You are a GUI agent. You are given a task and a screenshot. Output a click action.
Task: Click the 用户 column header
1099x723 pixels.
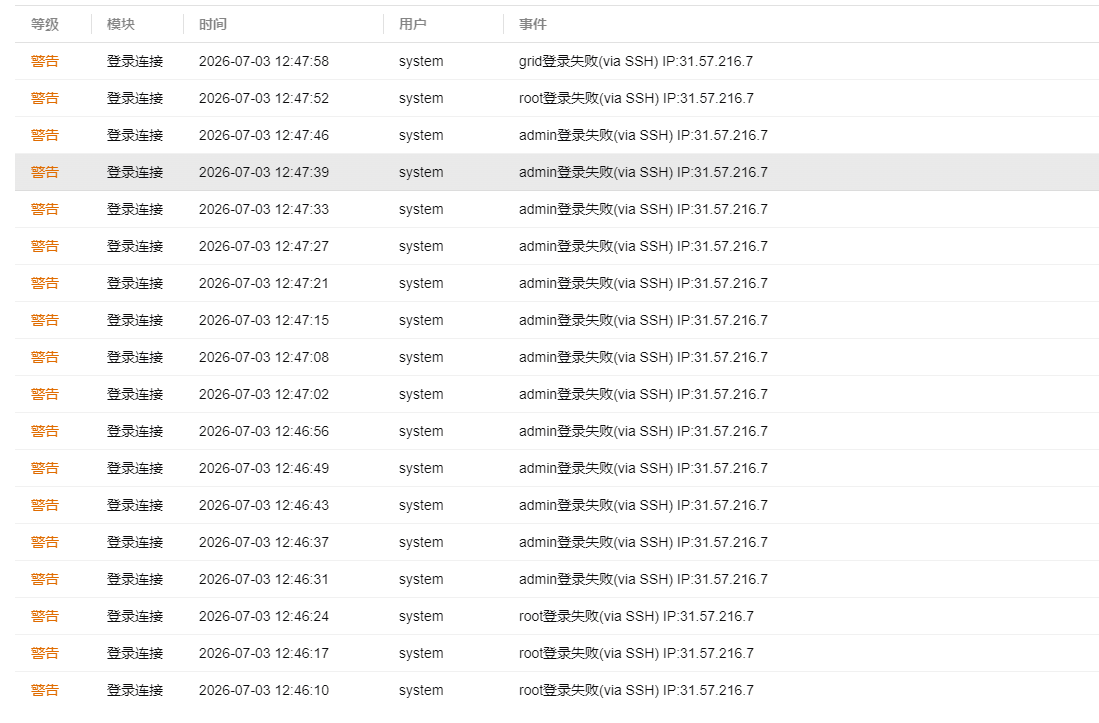click(x=413, y=25)
